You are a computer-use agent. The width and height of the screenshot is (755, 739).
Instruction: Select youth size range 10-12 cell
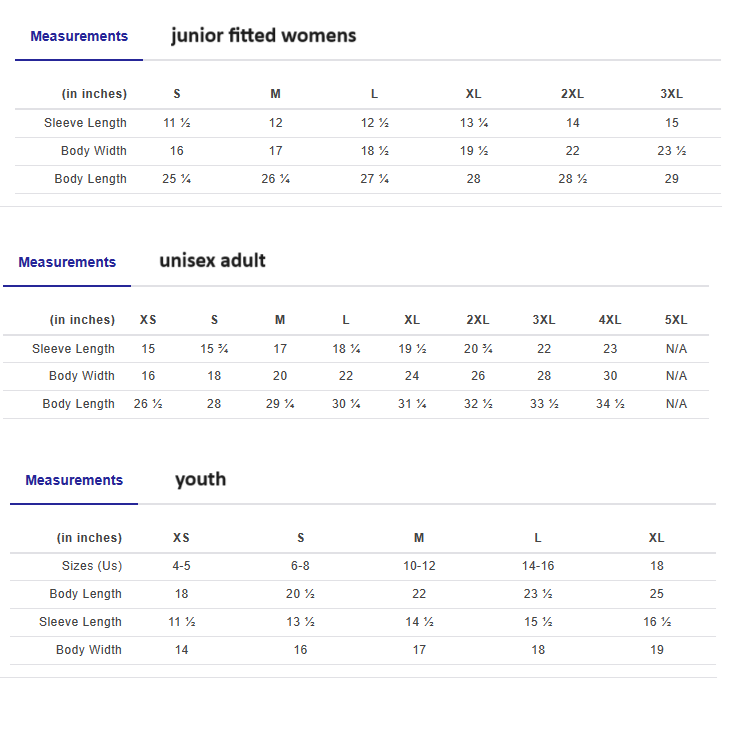[419, 566]
